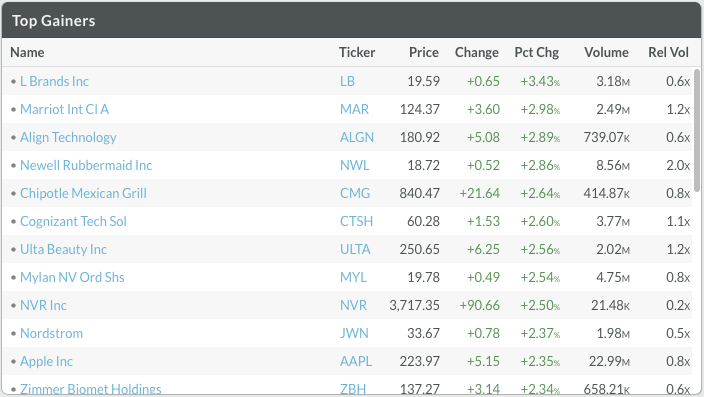Screen dimensions: 704x397
Task: Sort table by Pct Chg column
Action: [537, 53]
